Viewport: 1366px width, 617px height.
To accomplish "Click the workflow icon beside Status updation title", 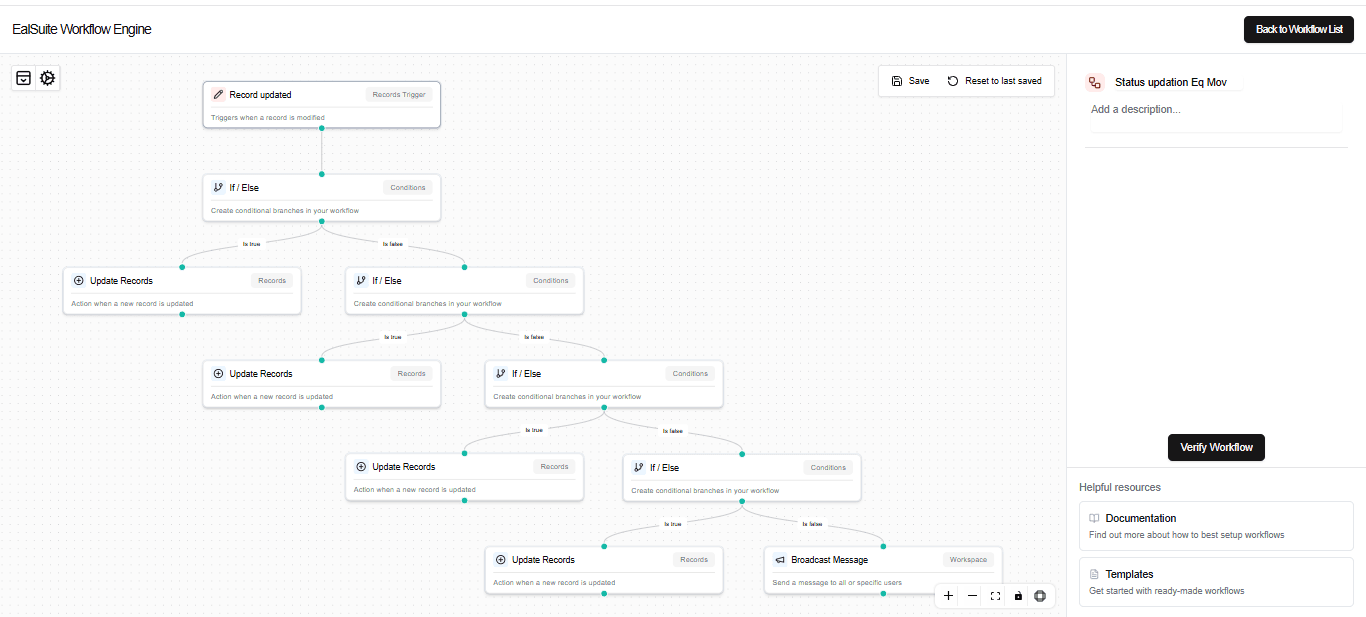I will pos(1095,83).
